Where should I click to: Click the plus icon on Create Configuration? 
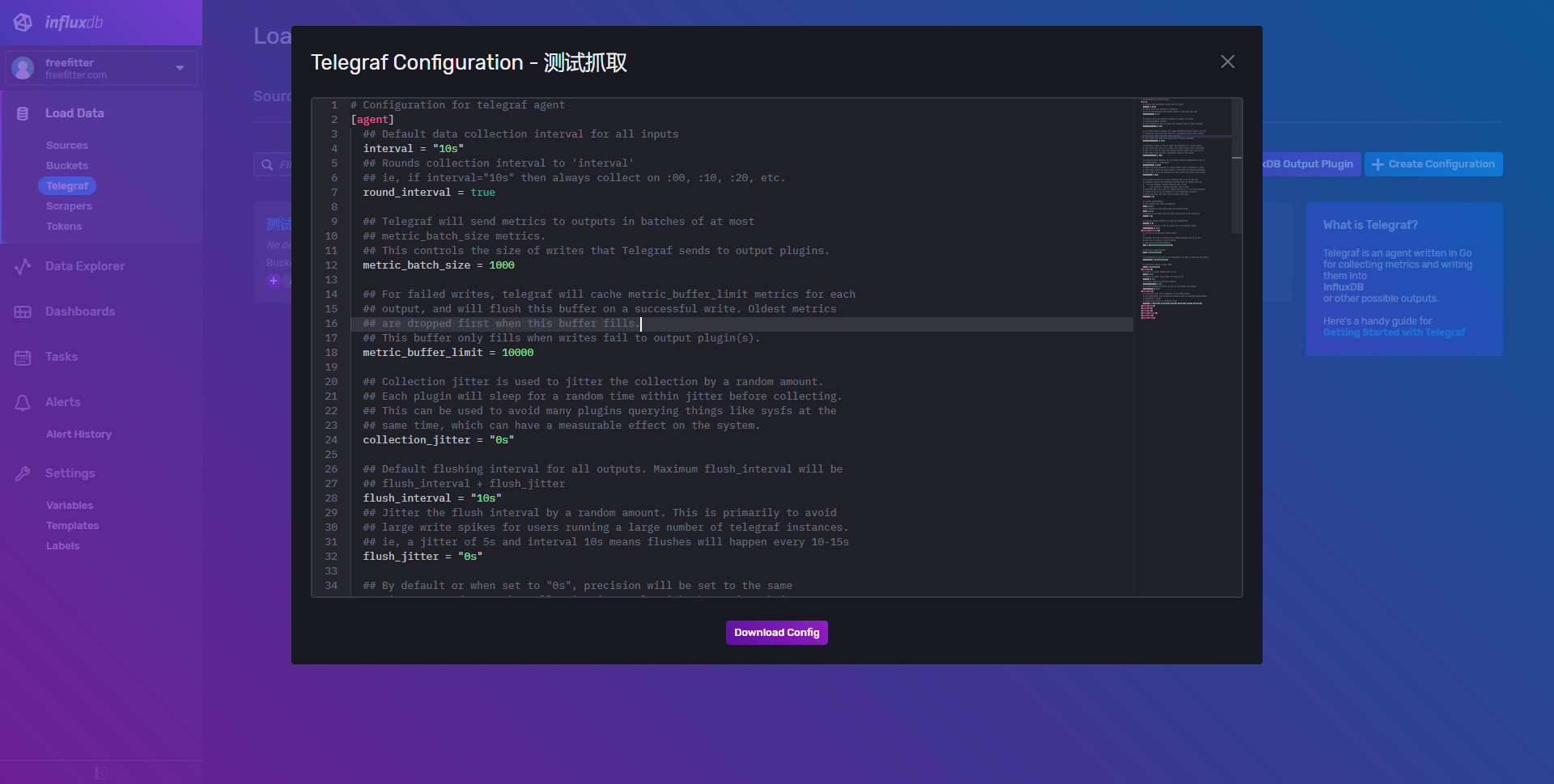(1378, 164)
